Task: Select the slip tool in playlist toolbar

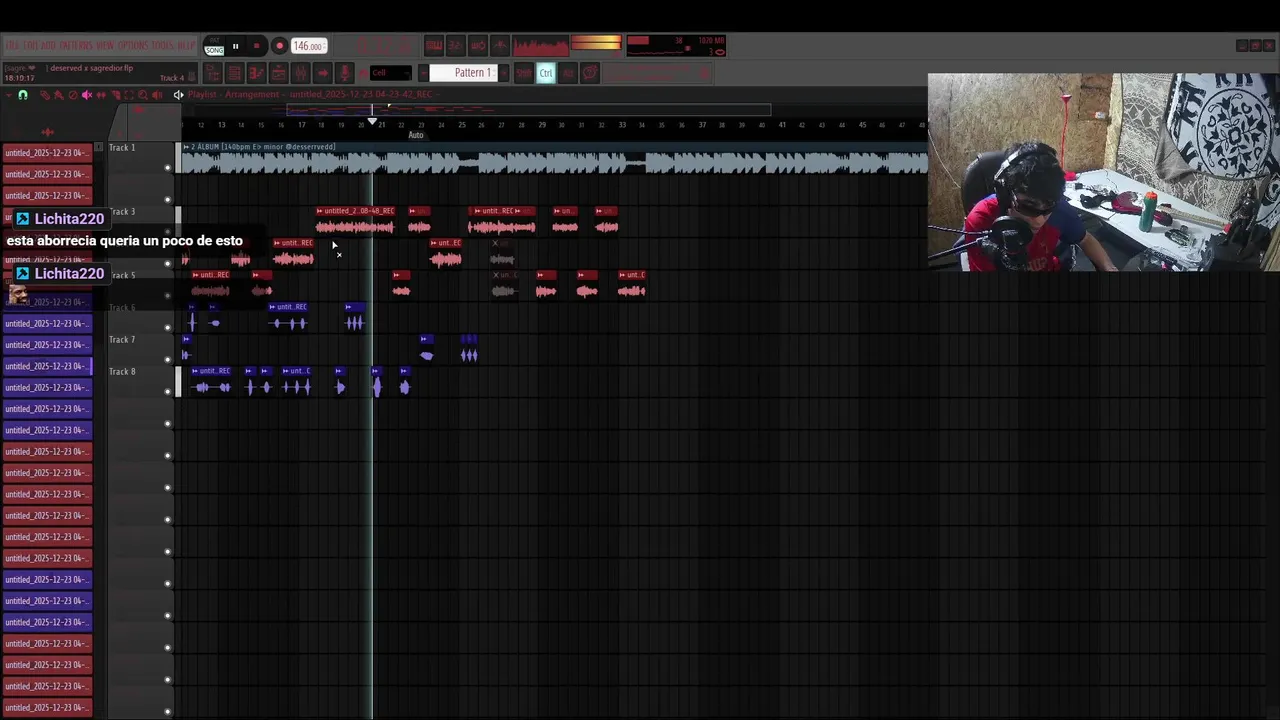Action: pos(101,95)
